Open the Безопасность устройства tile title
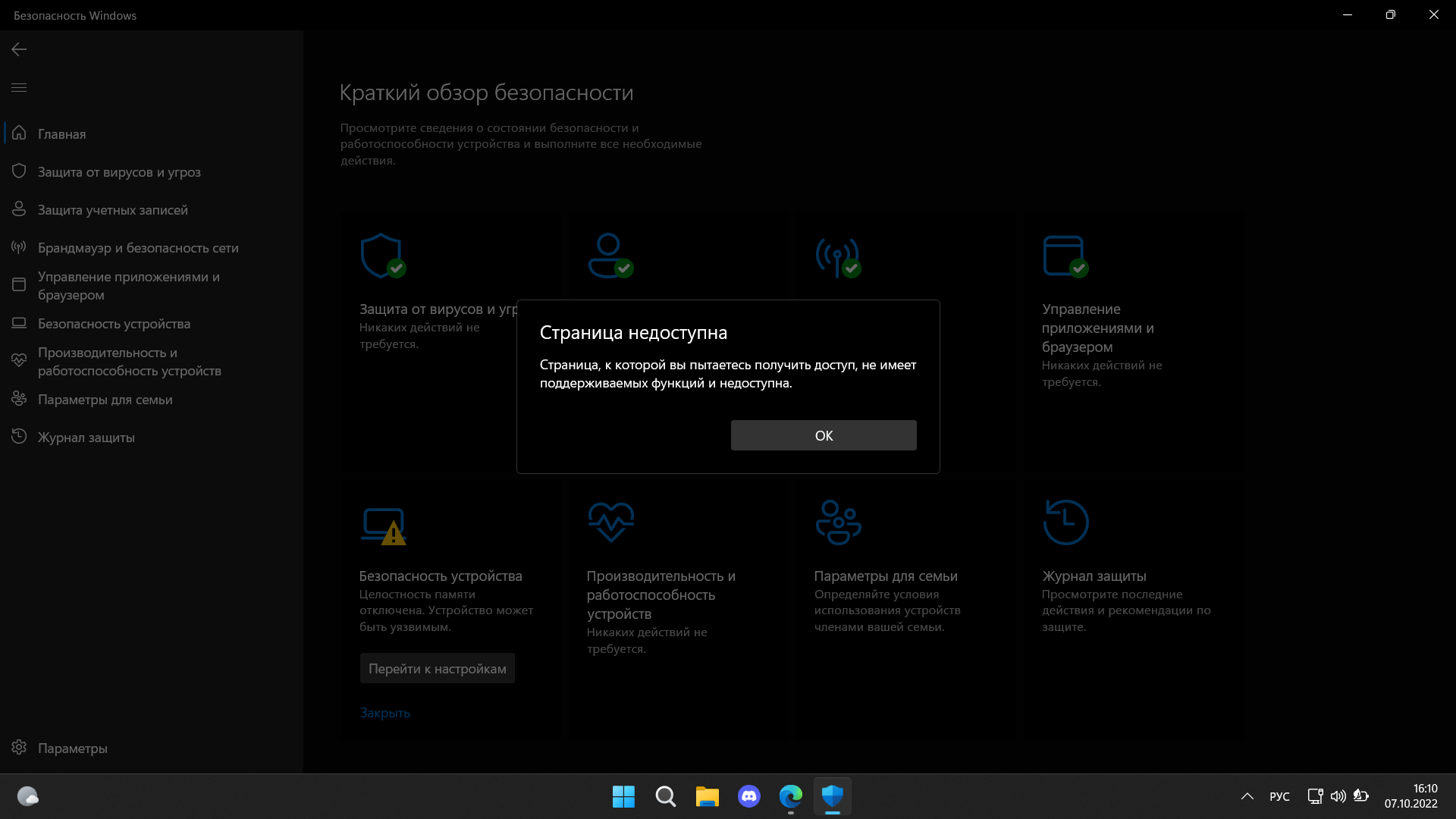Viewport: 1456px width, 819px height. 441,576
